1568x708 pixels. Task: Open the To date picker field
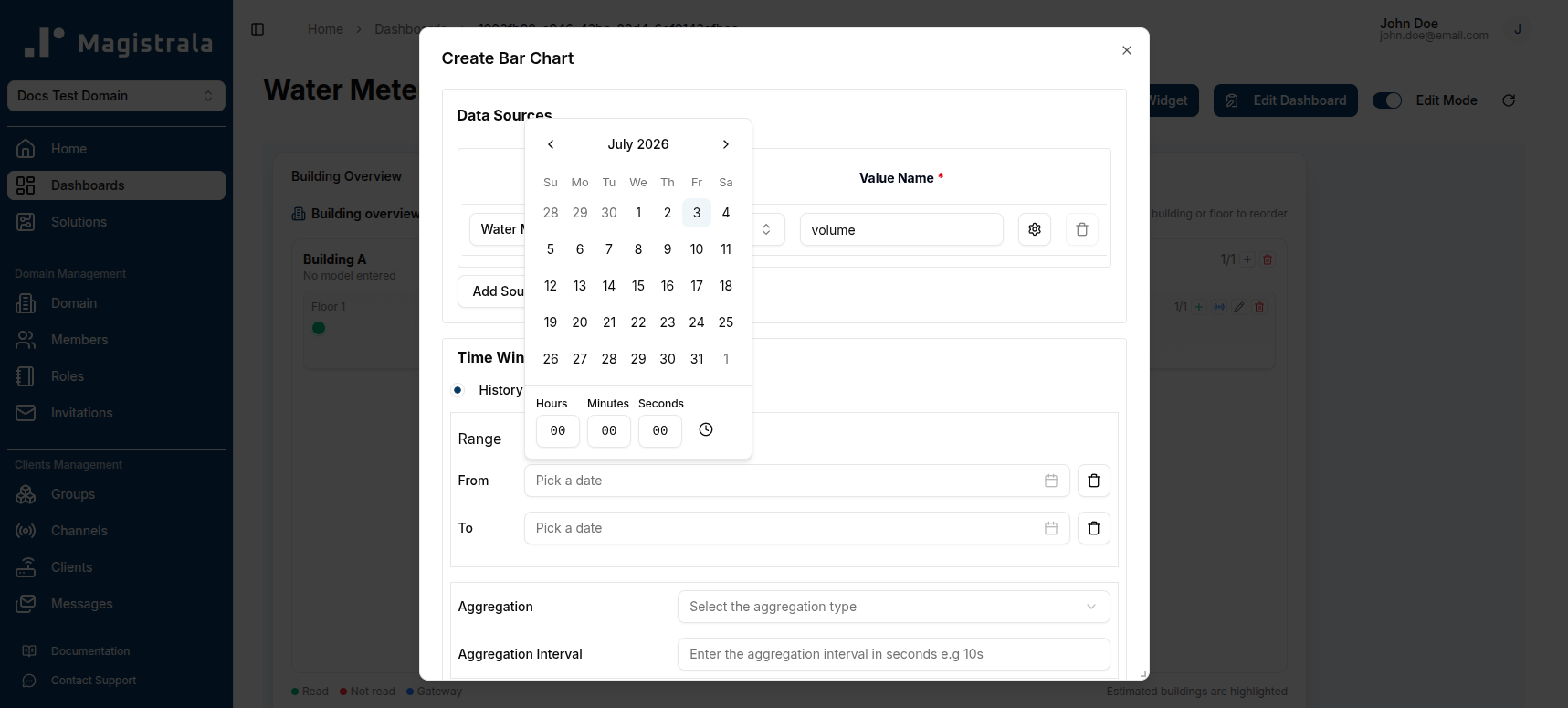[x=796, y=528]
